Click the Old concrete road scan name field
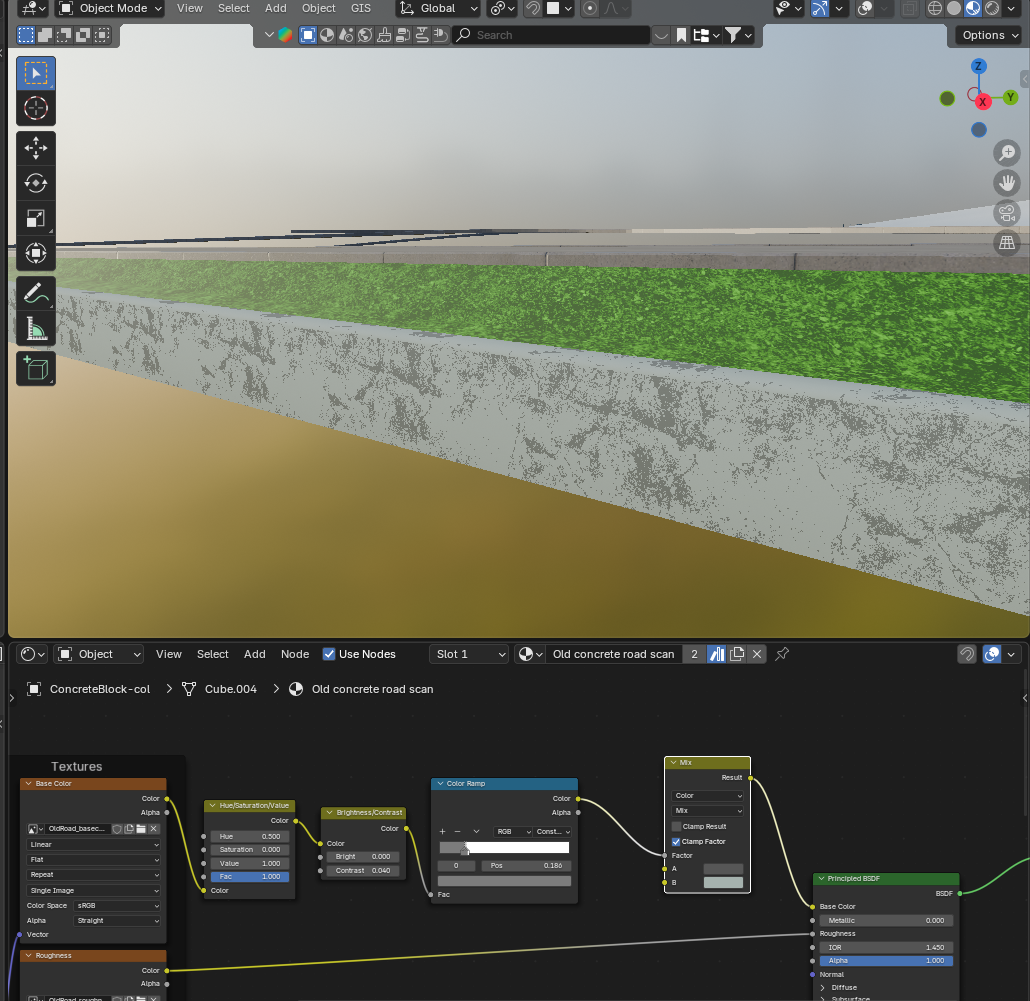Screen dimensions: 1030x1001 [x=613, y=654]
